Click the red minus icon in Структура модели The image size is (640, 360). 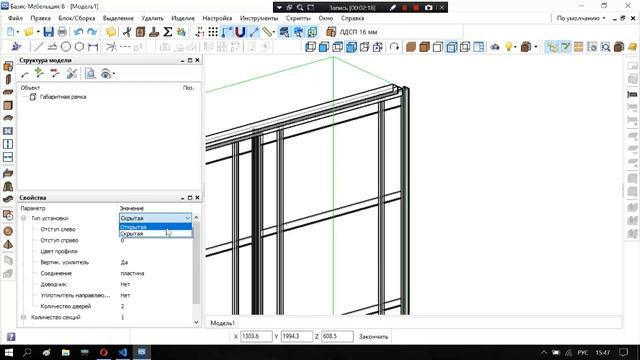click(x=55, y=73)
